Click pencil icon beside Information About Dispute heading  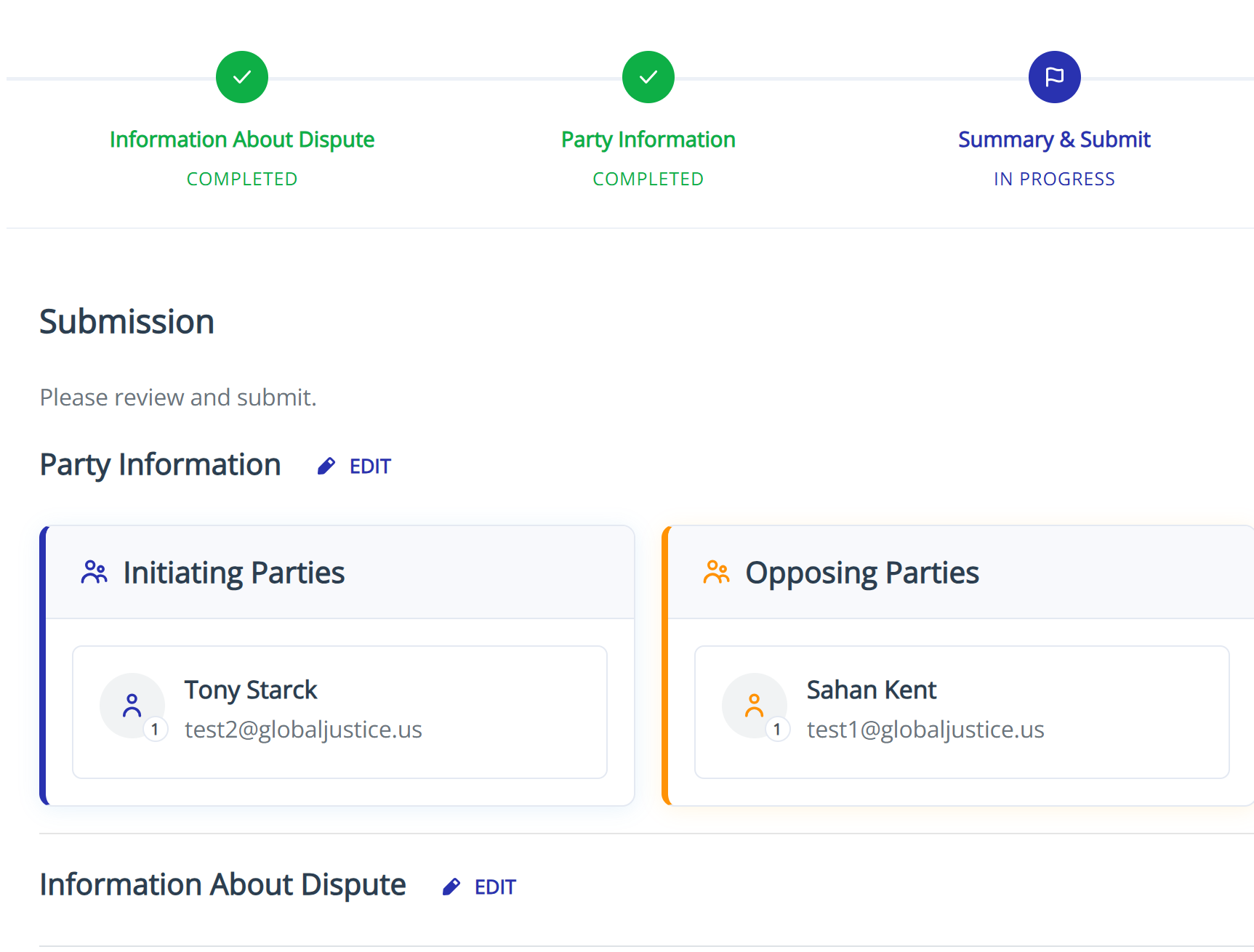coord(451,887)
